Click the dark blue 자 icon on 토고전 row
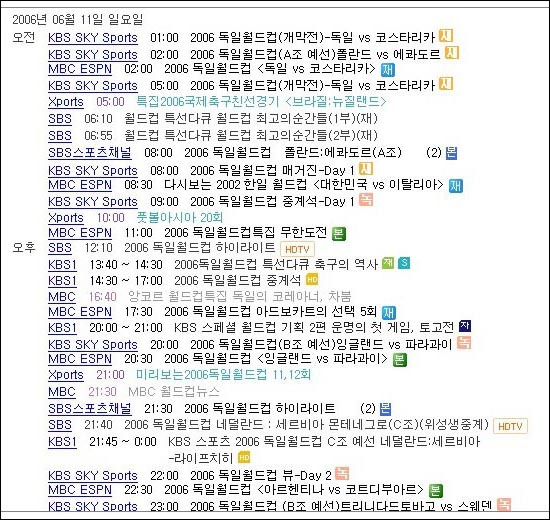 point(465,326)
